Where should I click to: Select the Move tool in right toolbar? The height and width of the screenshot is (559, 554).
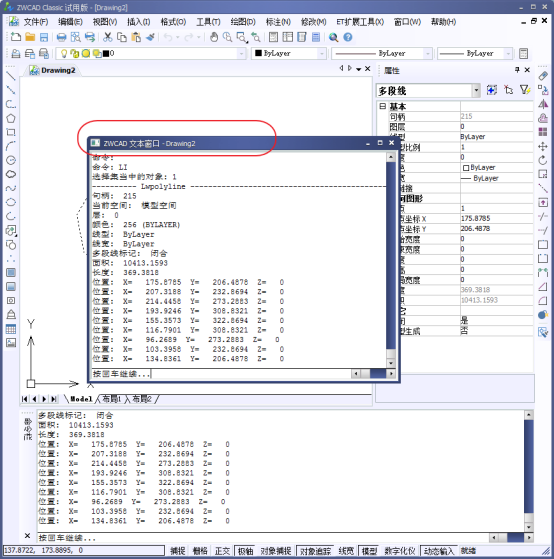coord(543,146)
